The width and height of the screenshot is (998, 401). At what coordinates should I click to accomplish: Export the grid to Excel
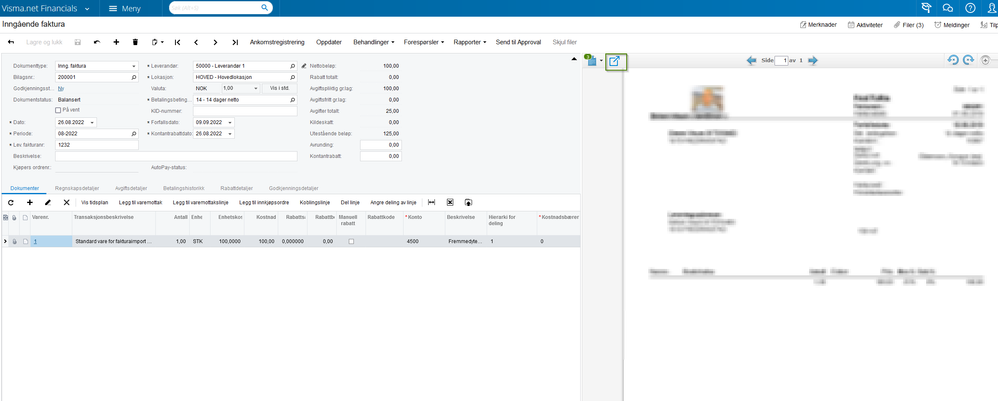(x=449, y=202)
